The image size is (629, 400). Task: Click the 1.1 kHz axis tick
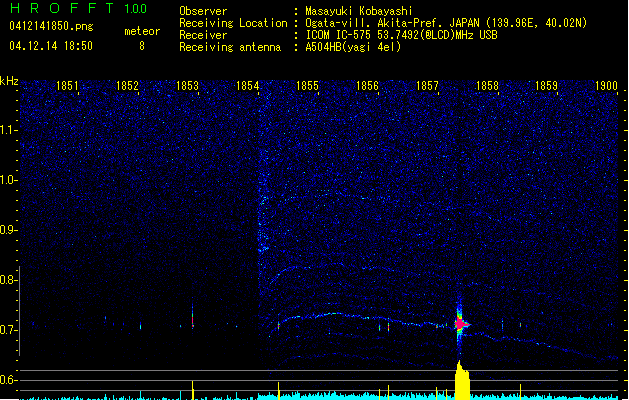[x=8, y=130]
